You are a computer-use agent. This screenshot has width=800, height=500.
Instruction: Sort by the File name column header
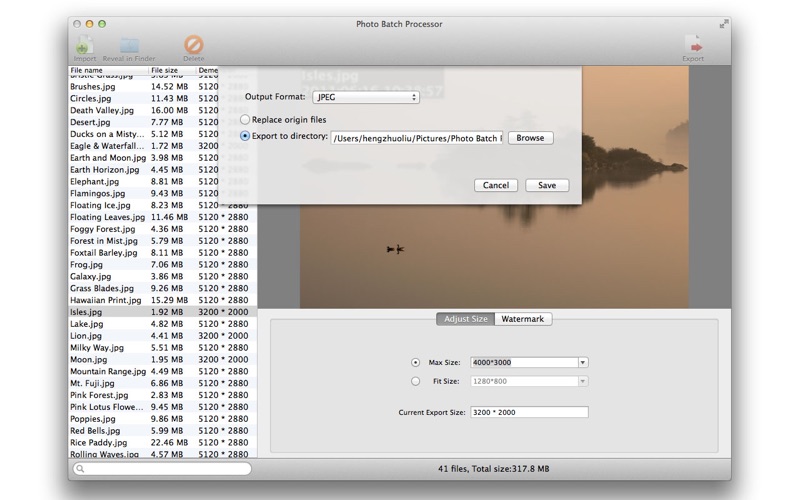pyautogui.click(x=108, y=70)
